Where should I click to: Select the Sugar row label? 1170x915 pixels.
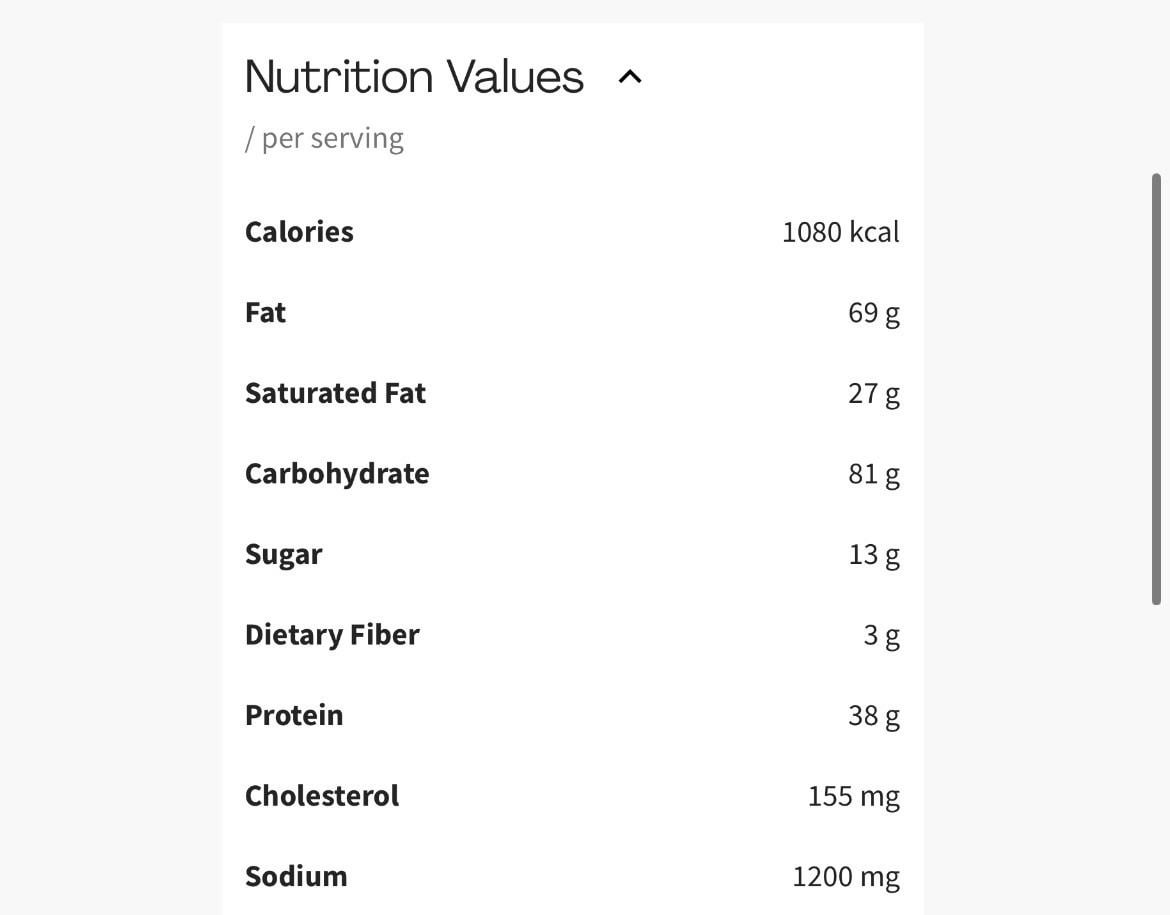click(x=283, y=555)
